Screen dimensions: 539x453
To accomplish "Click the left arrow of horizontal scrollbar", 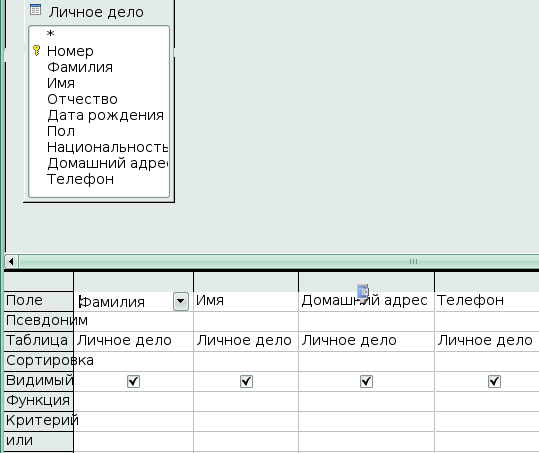I will (x=11, y=262).
